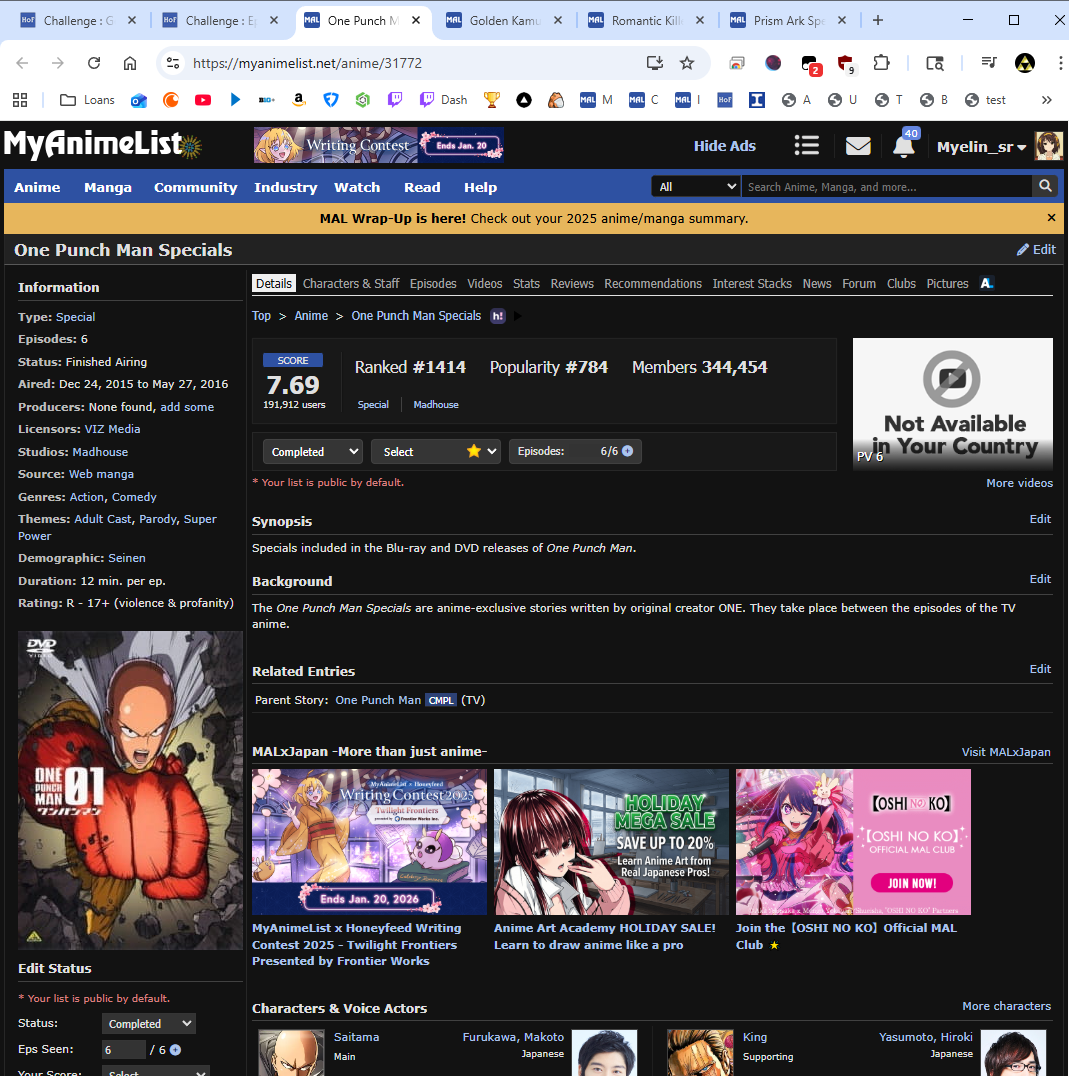Click Visit MALxJapan link
This screenshot has width=1069, height=1076.
[1006, 752]
